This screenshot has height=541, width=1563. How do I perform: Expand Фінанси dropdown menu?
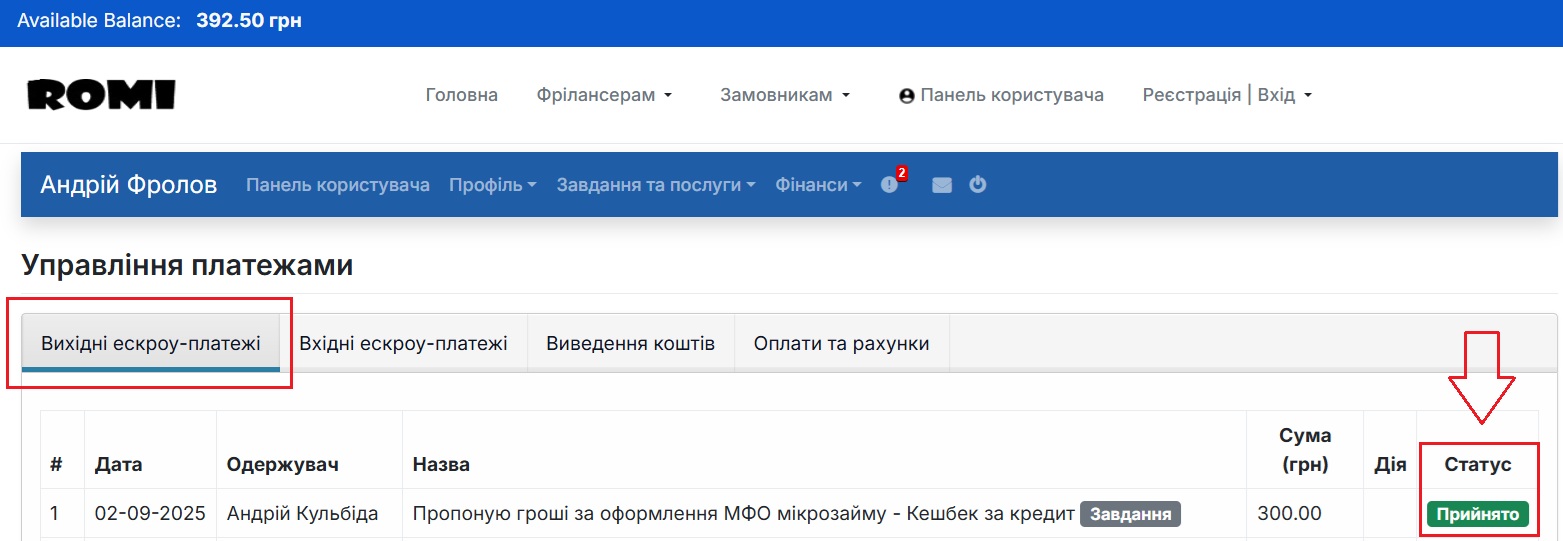818,185
